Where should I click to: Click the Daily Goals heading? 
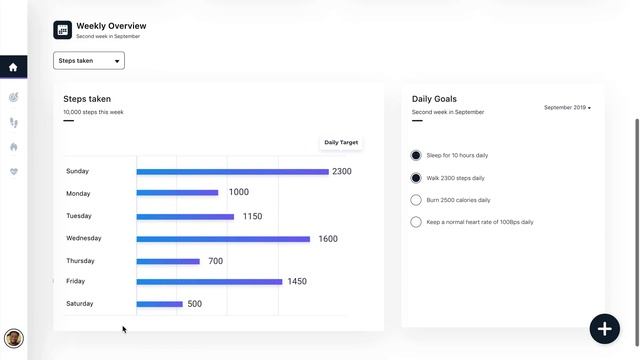click(434, 99)
